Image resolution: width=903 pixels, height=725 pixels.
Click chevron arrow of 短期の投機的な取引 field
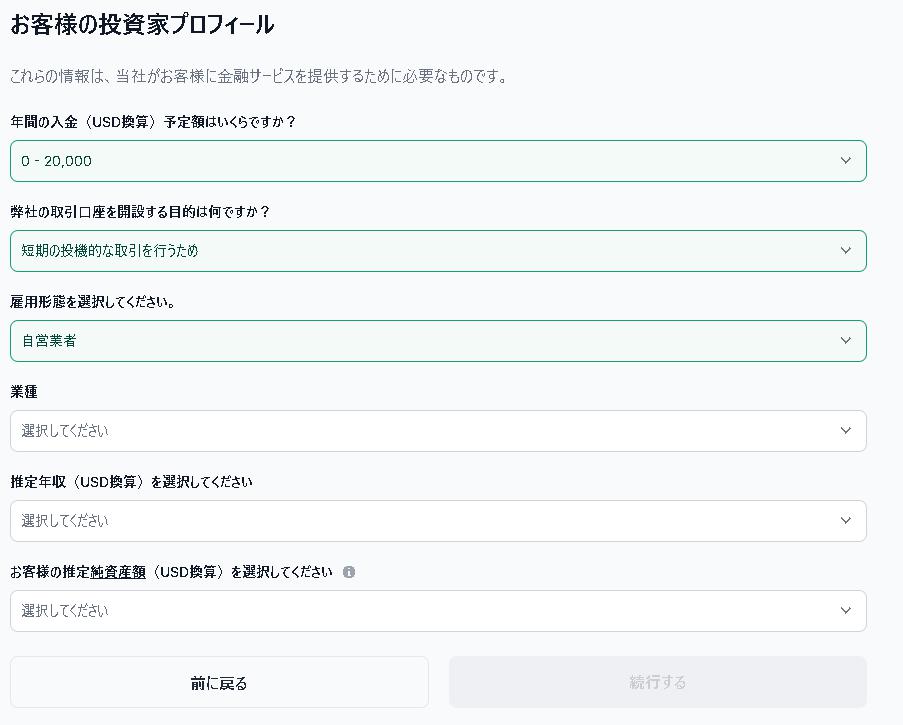[845, 250]
